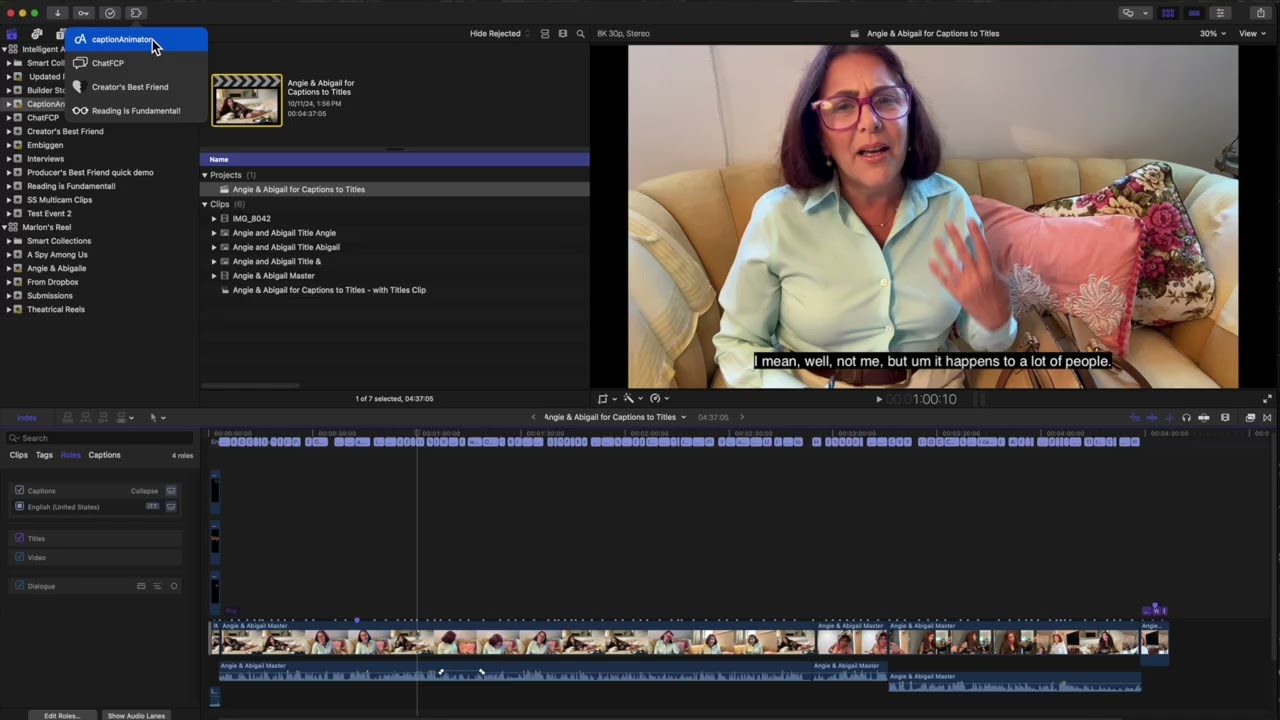Click the solo headphones icon in timeline
1280x720 pixels.
coord(1186,418)
